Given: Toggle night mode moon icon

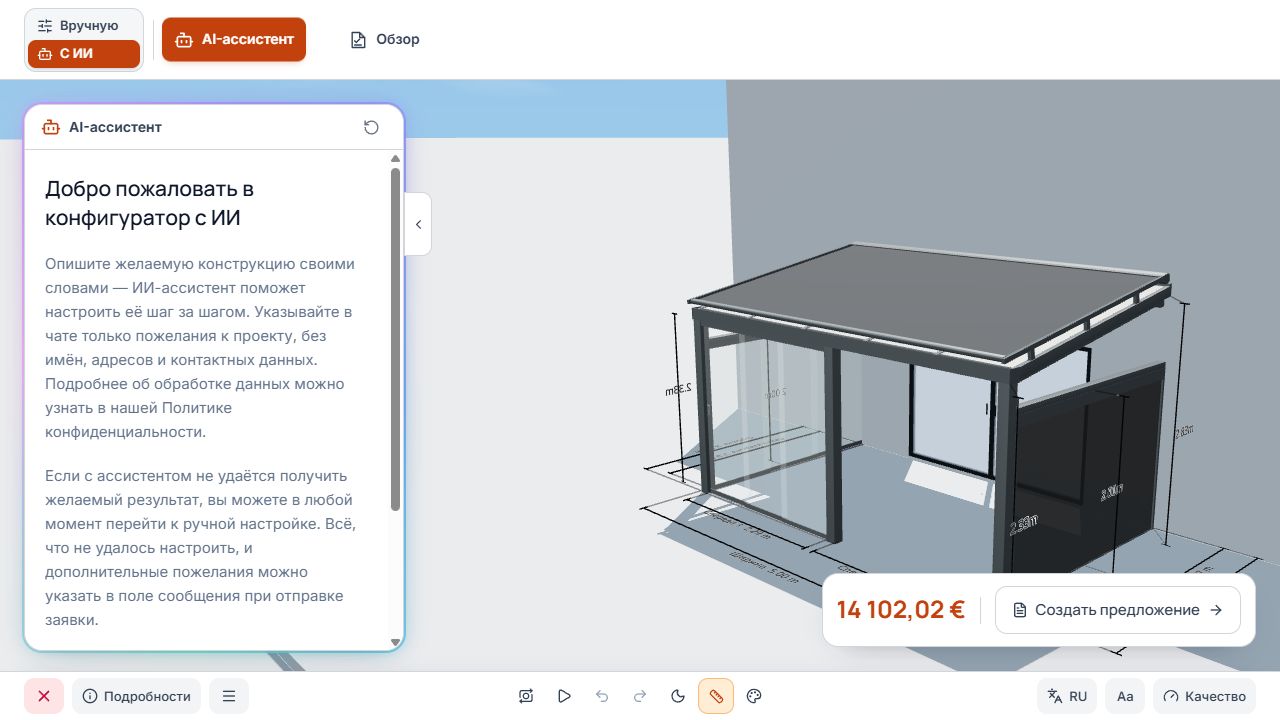Looking at the screenshot, I should tap(678, 696).
